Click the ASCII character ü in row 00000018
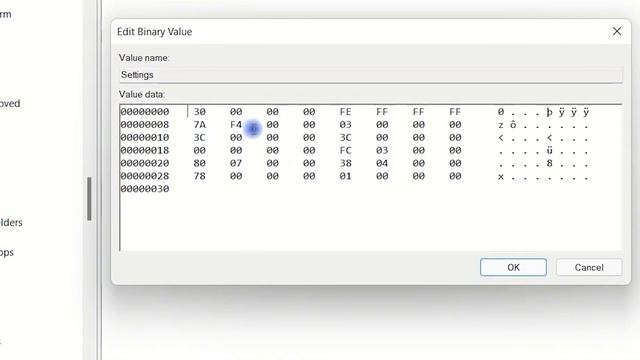Screen dimensions: 640x360 (x=549, y=151)
